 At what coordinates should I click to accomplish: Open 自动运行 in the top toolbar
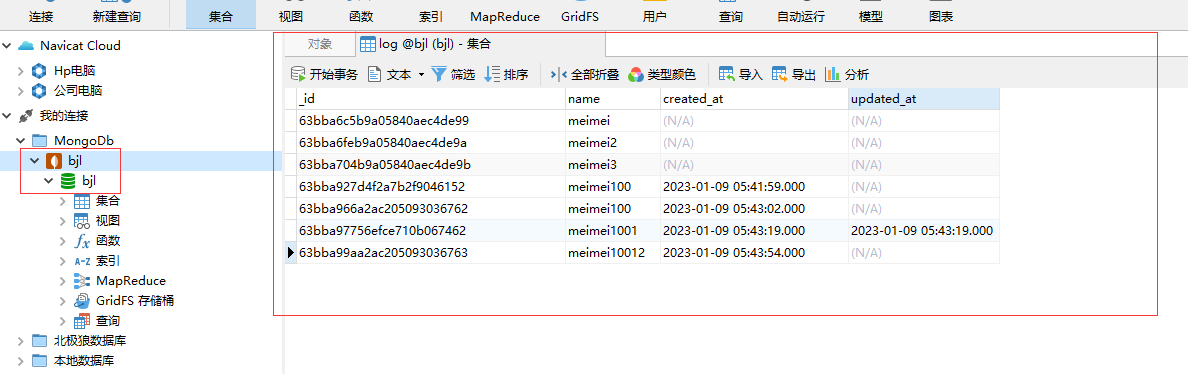pyautogui.click(x=801, y=16)
